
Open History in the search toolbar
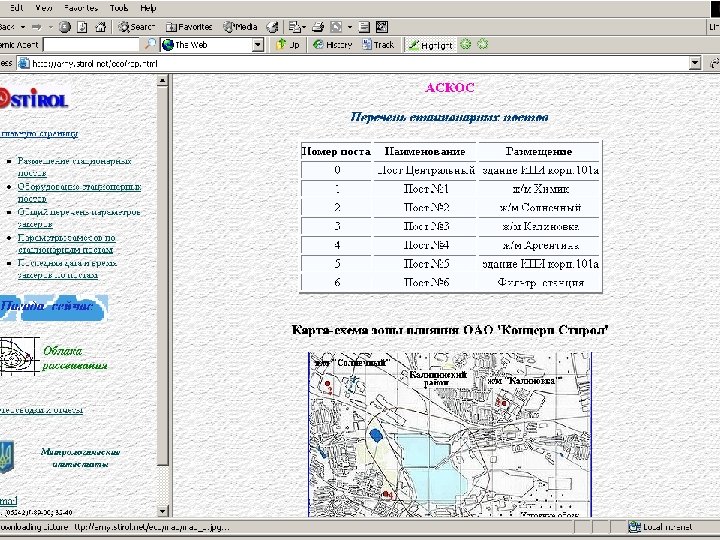point(333,45)
